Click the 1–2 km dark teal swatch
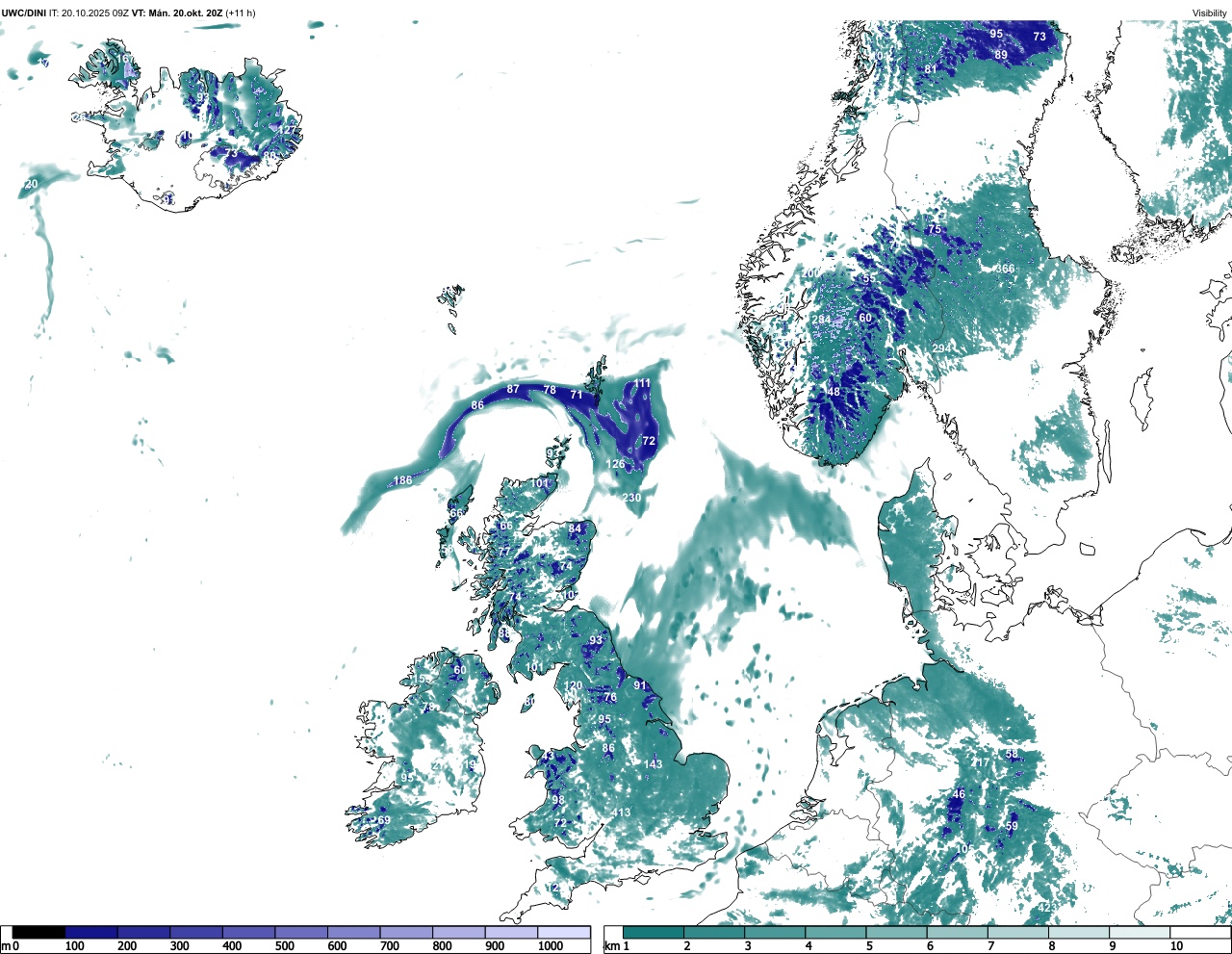 point(654,932)
